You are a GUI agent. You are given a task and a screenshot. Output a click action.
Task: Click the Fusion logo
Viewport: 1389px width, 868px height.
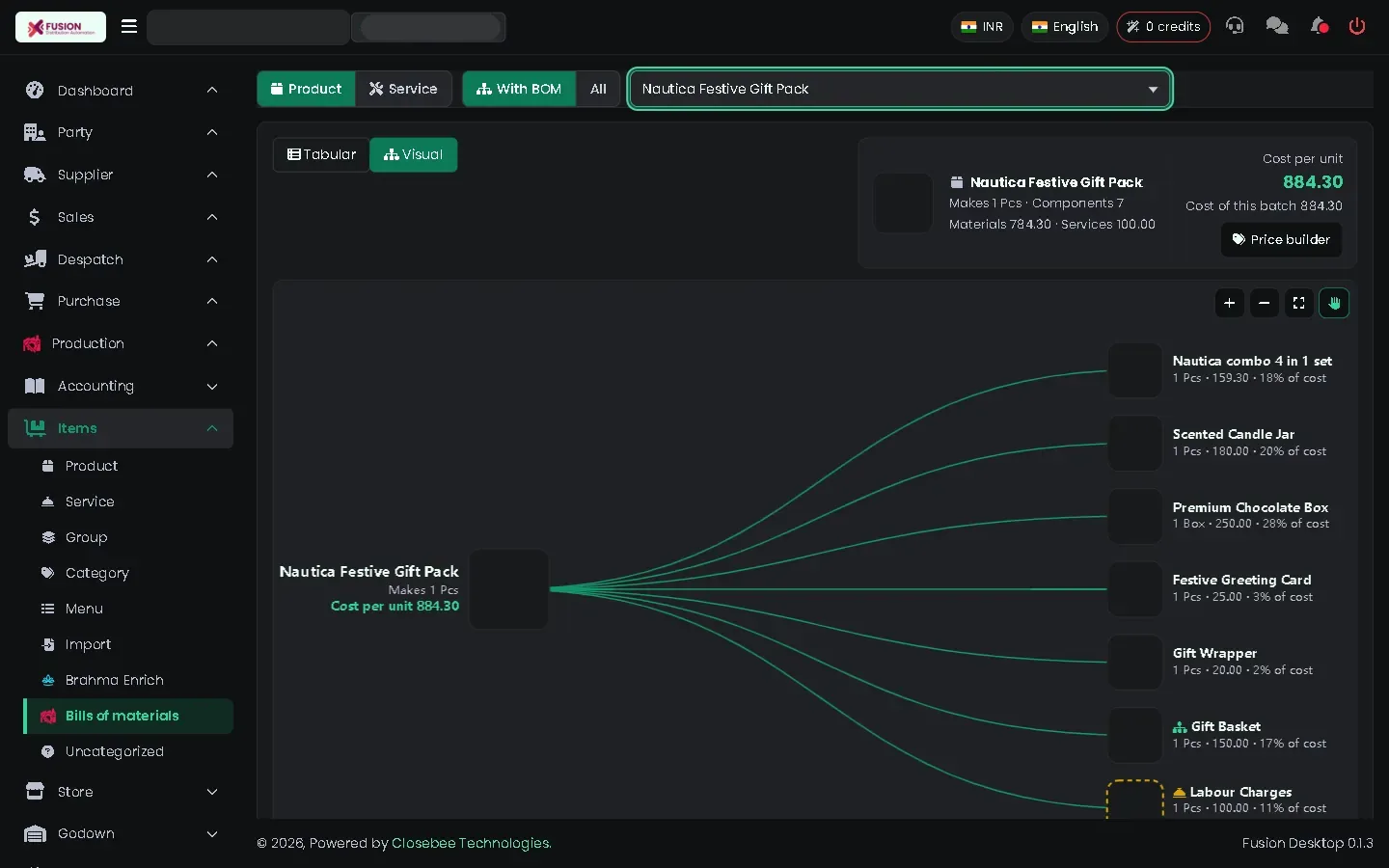[61, 27]
